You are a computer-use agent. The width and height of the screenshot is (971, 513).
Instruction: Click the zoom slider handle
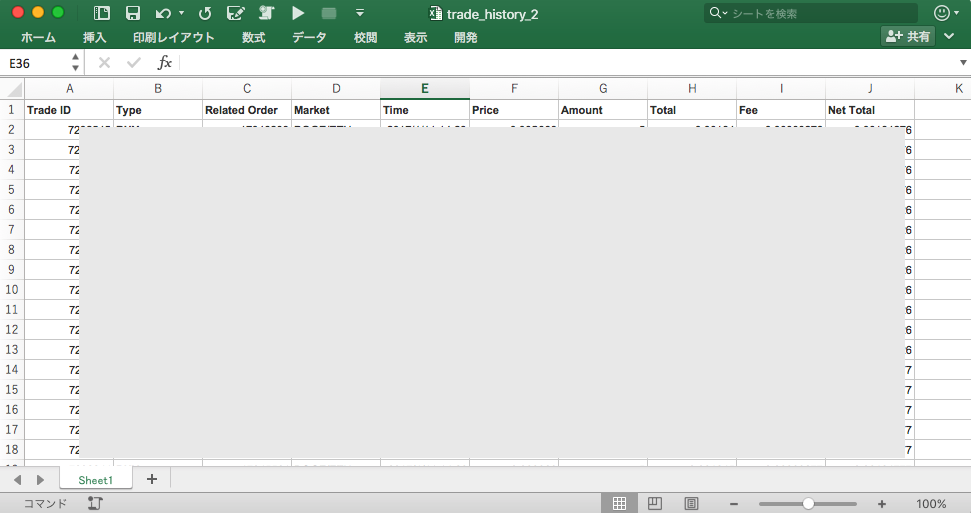pyautogui.click(x=808, y=503)
